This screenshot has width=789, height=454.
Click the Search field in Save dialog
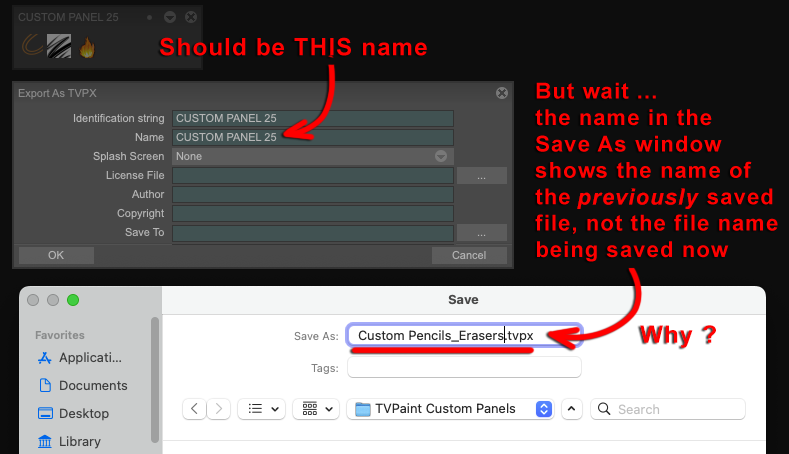pos(668,409)
